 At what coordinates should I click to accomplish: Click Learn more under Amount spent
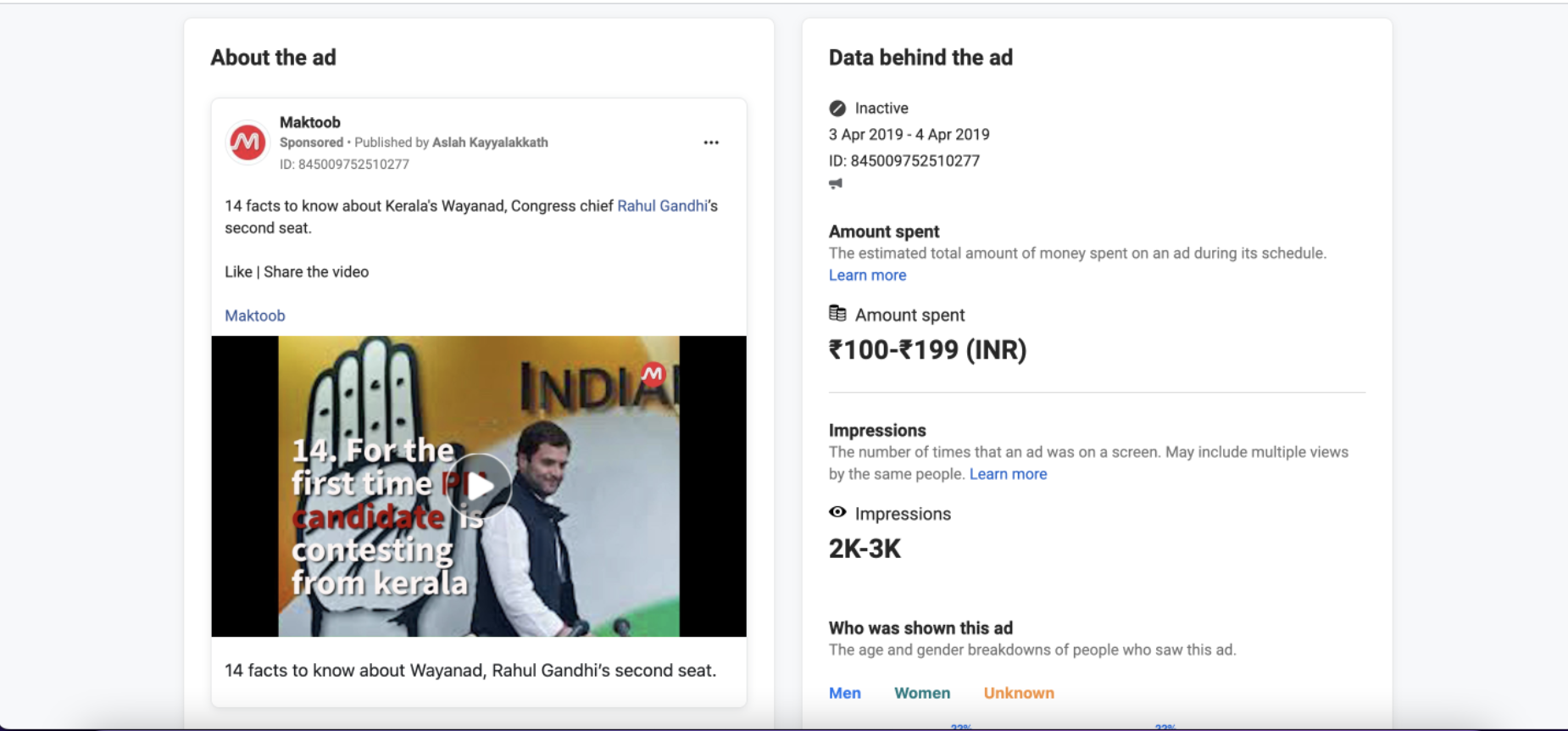(867, 276)
